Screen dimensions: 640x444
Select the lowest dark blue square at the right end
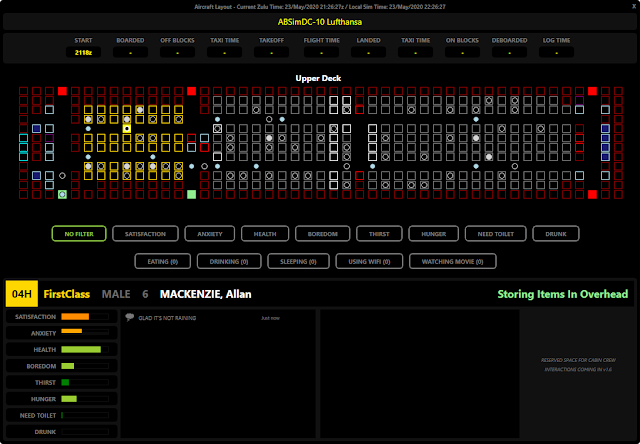[x=605, y=157]
